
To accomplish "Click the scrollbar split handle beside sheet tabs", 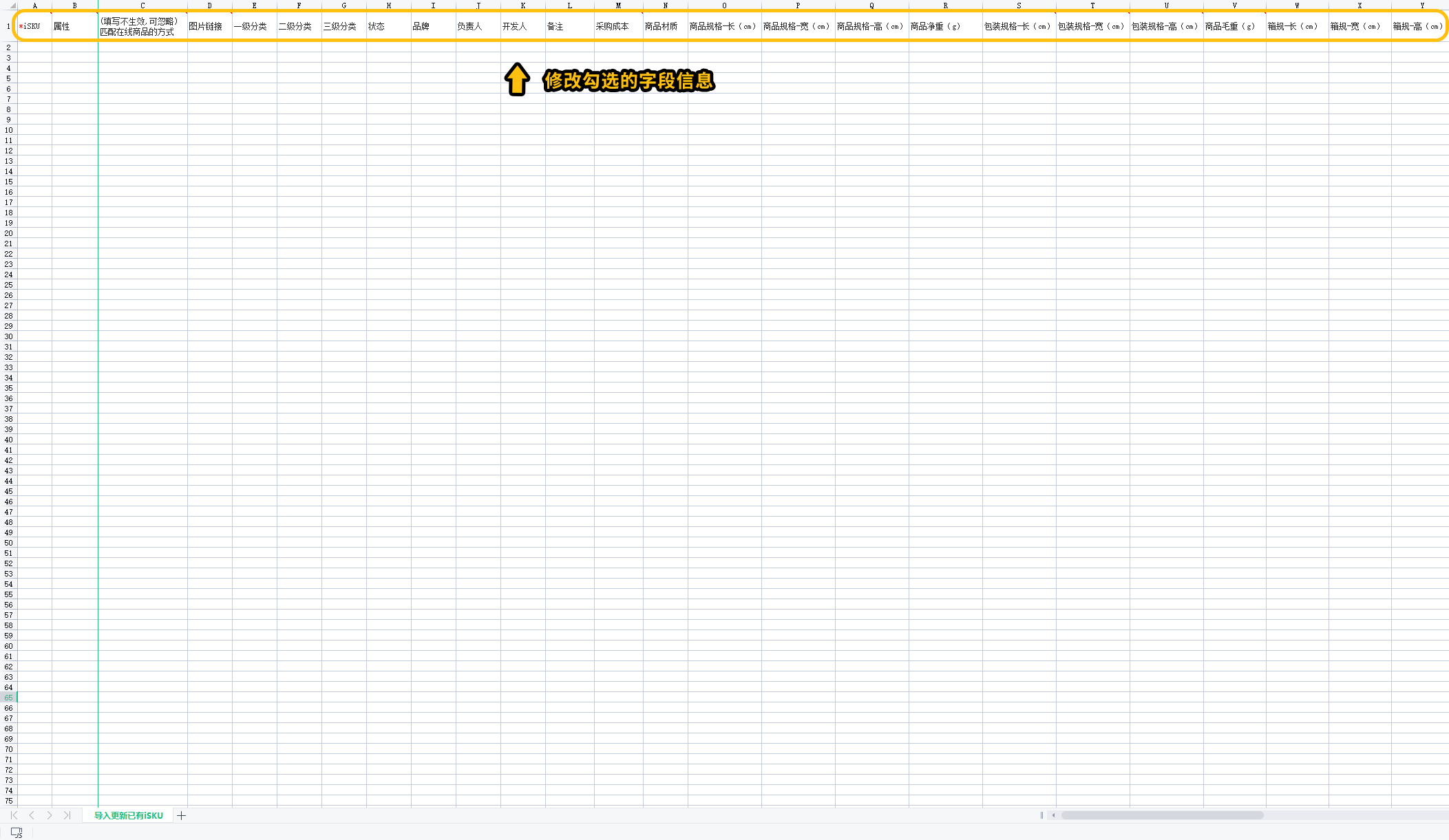I will [x=1041, y=815].
